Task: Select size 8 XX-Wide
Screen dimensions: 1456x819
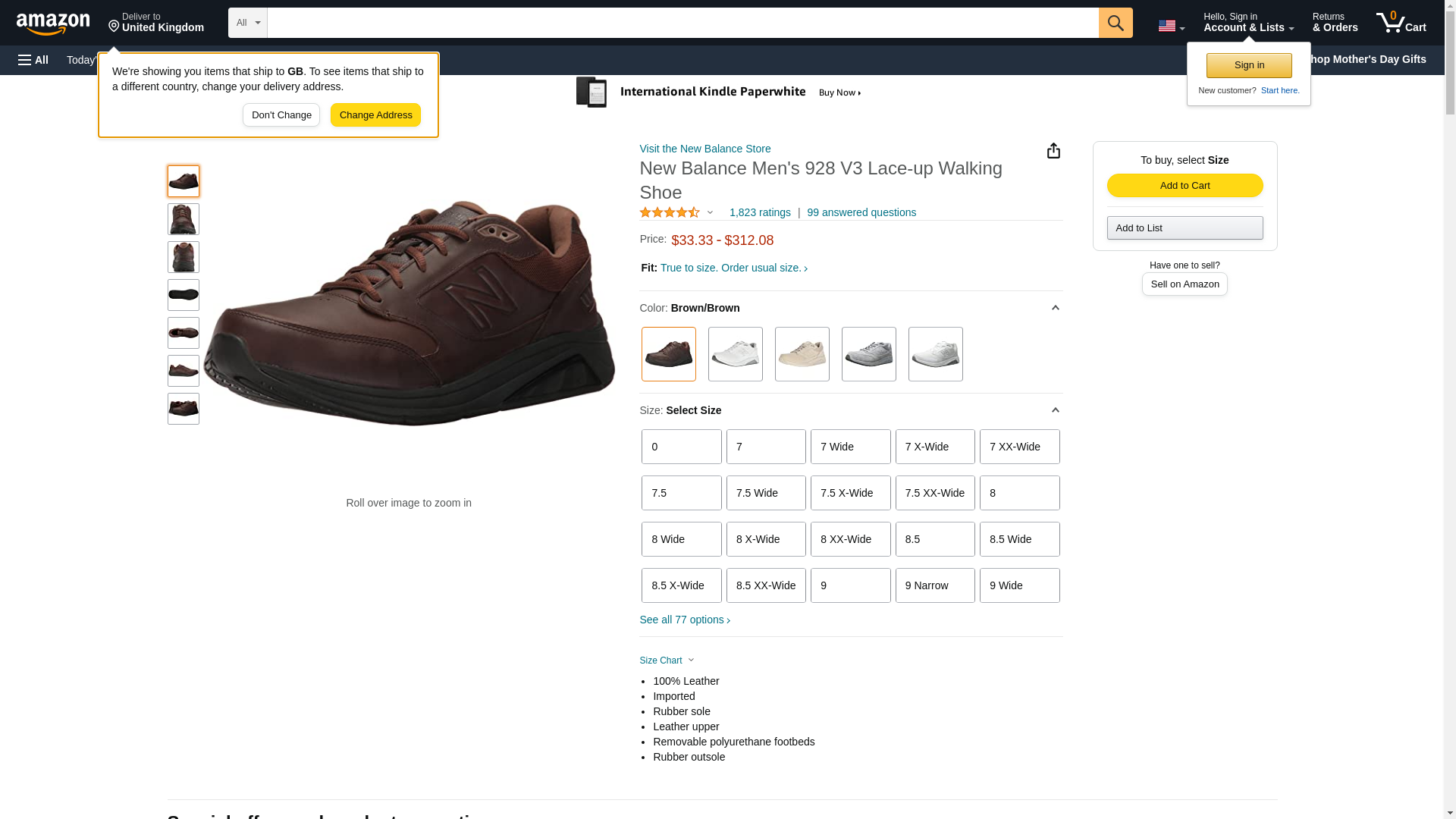Action: pyautogui.click(x=849, y=539)
